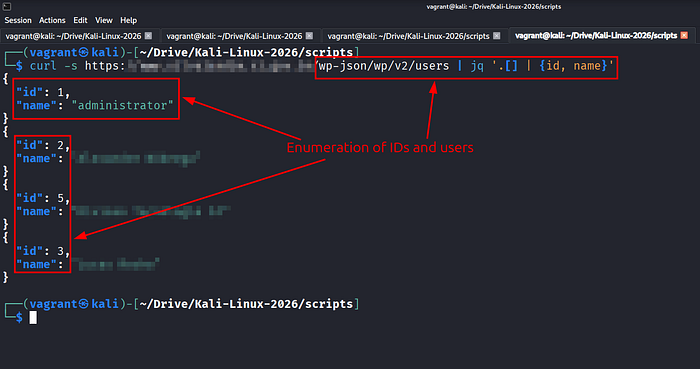Open the View menu

104,20
